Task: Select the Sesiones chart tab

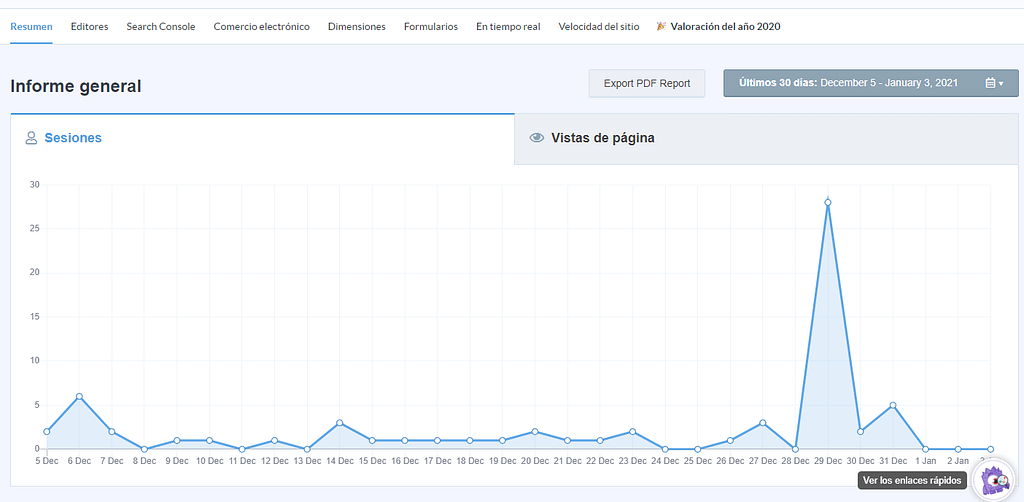Action: tap(262, 138)
